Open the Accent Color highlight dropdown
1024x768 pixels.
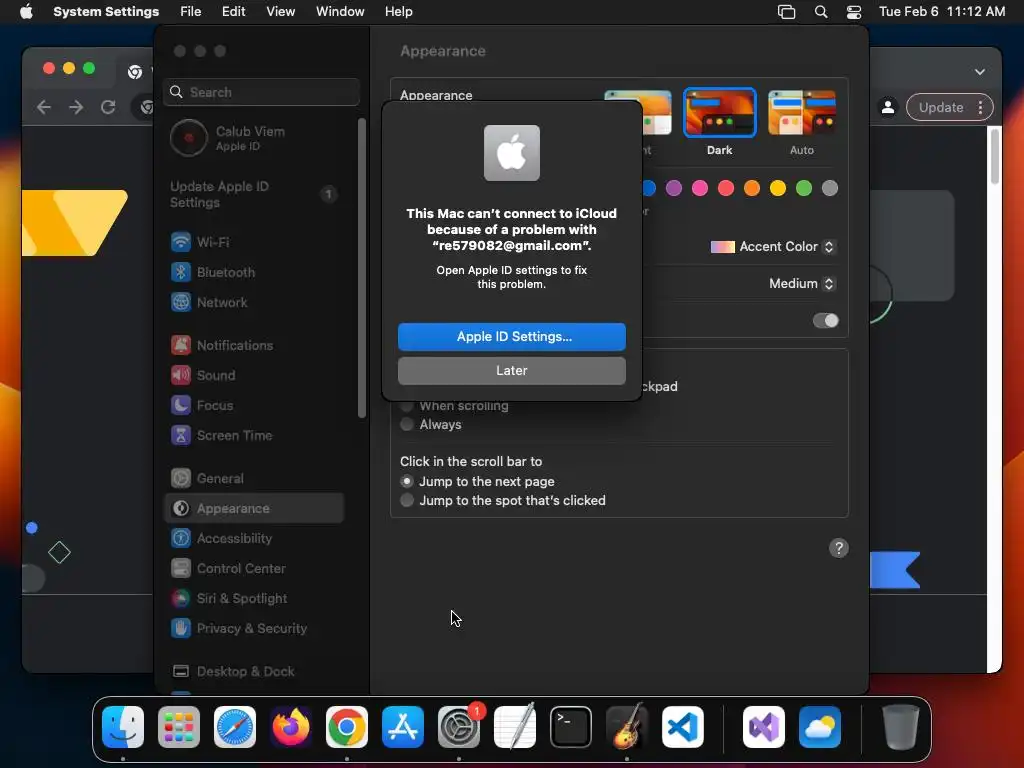tap(773, 247)
